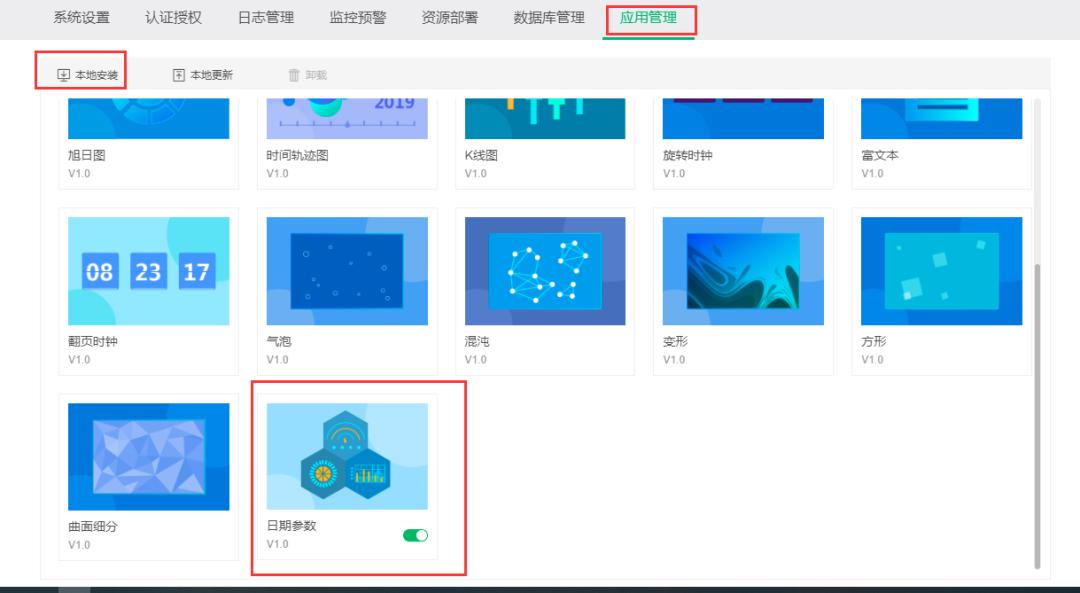
Task: Click the 本地安装 download icon
Action: click(62, 72)
